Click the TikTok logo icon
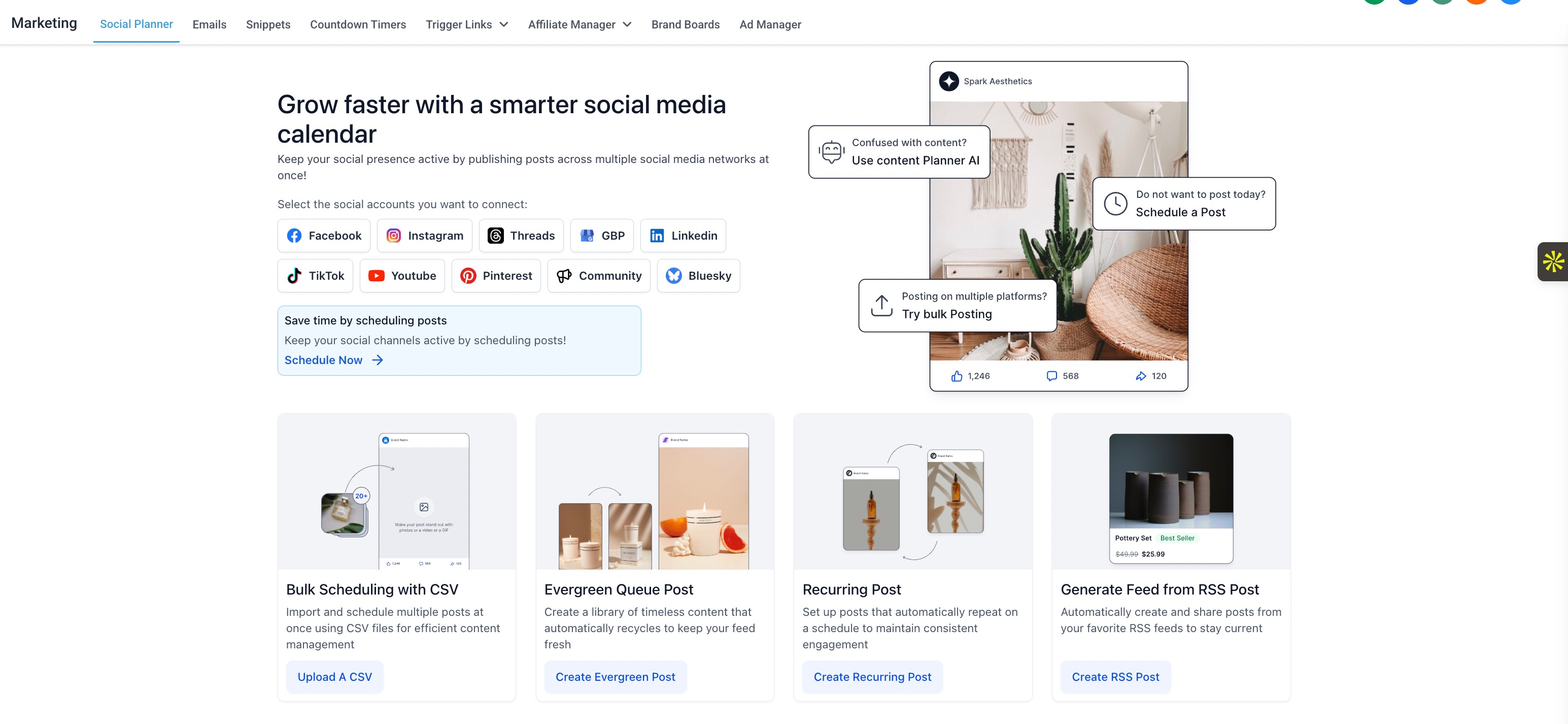Image resolution: width=1568 pixels, height=724 pixels. (x=294, y=276)
